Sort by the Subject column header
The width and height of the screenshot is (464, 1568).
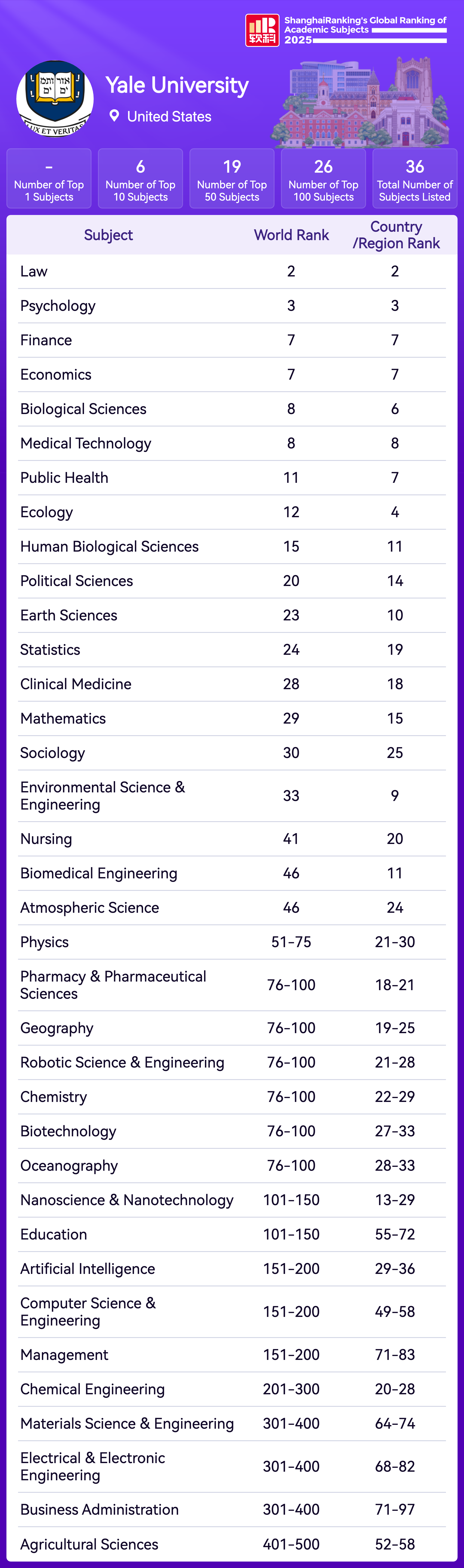[108, 235]
